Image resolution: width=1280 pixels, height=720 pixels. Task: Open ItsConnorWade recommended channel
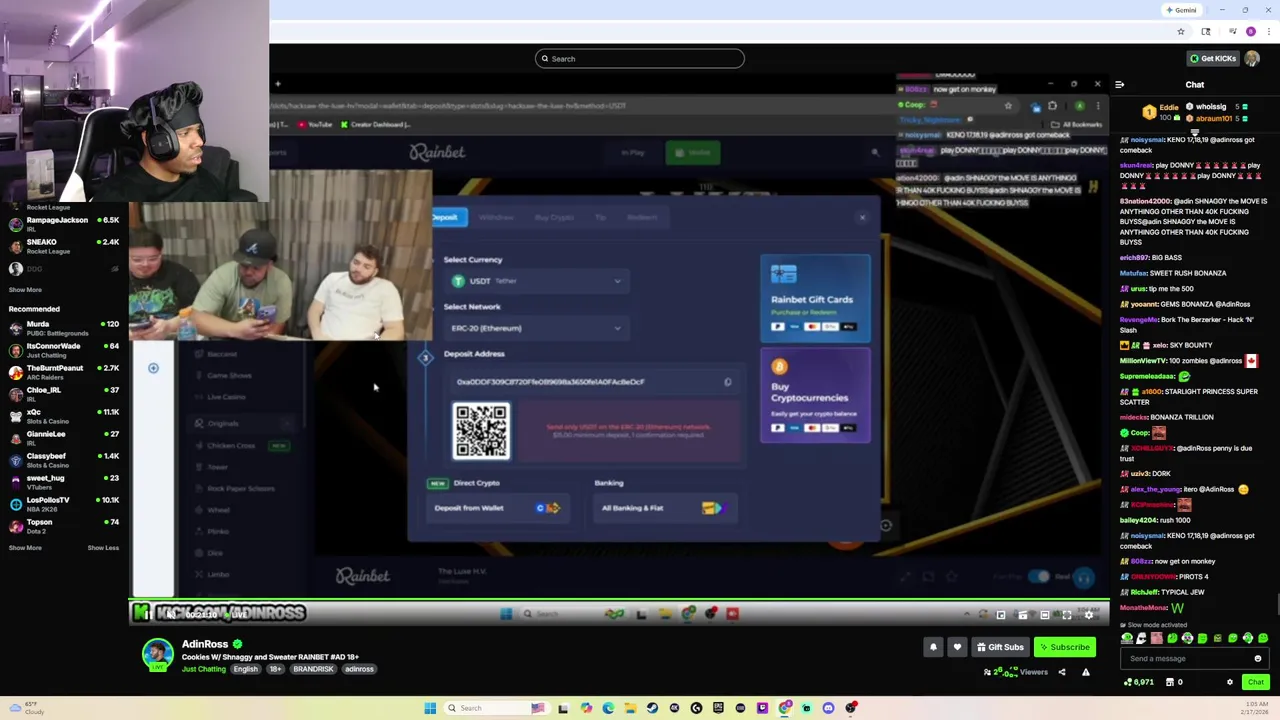(63, 350)
